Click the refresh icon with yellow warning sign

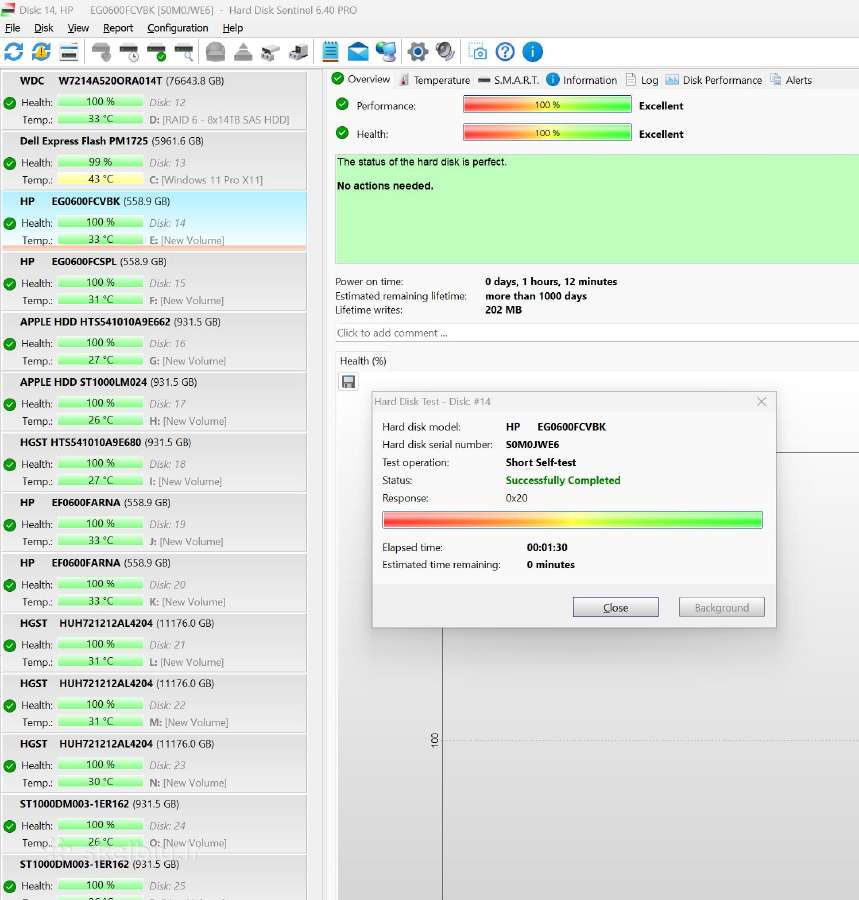[41, 52]
